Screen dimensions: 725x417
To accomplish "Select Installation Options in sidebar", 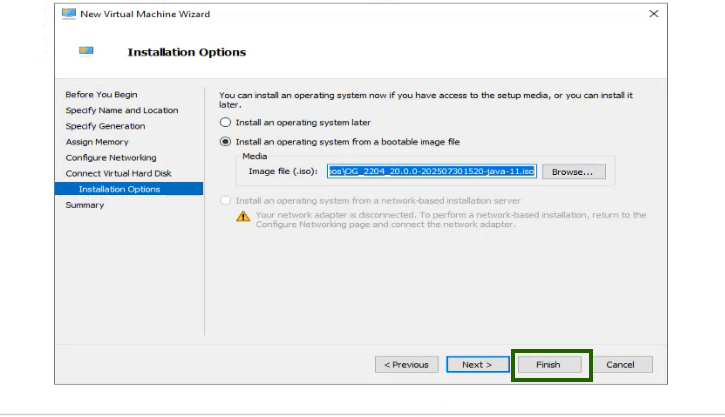I will pos(119,189).
